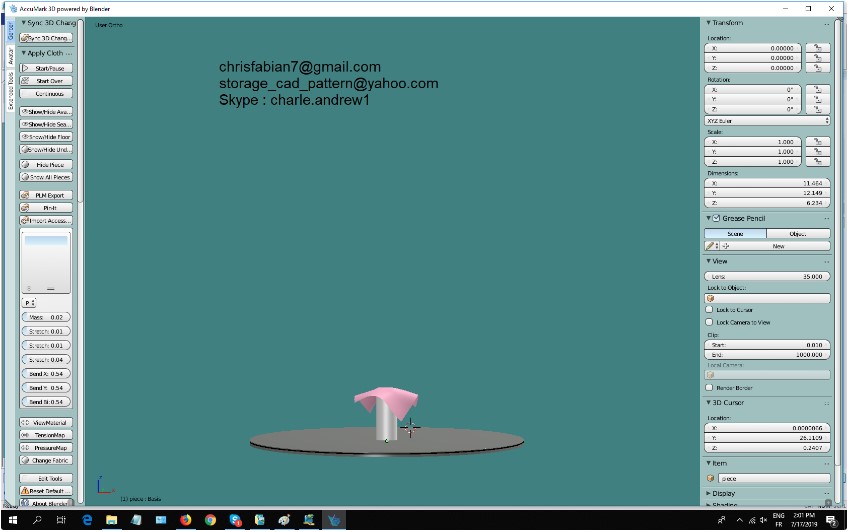Click the Edit Tools button
This screenshot has width=850, height=532.
coord(46,478)
